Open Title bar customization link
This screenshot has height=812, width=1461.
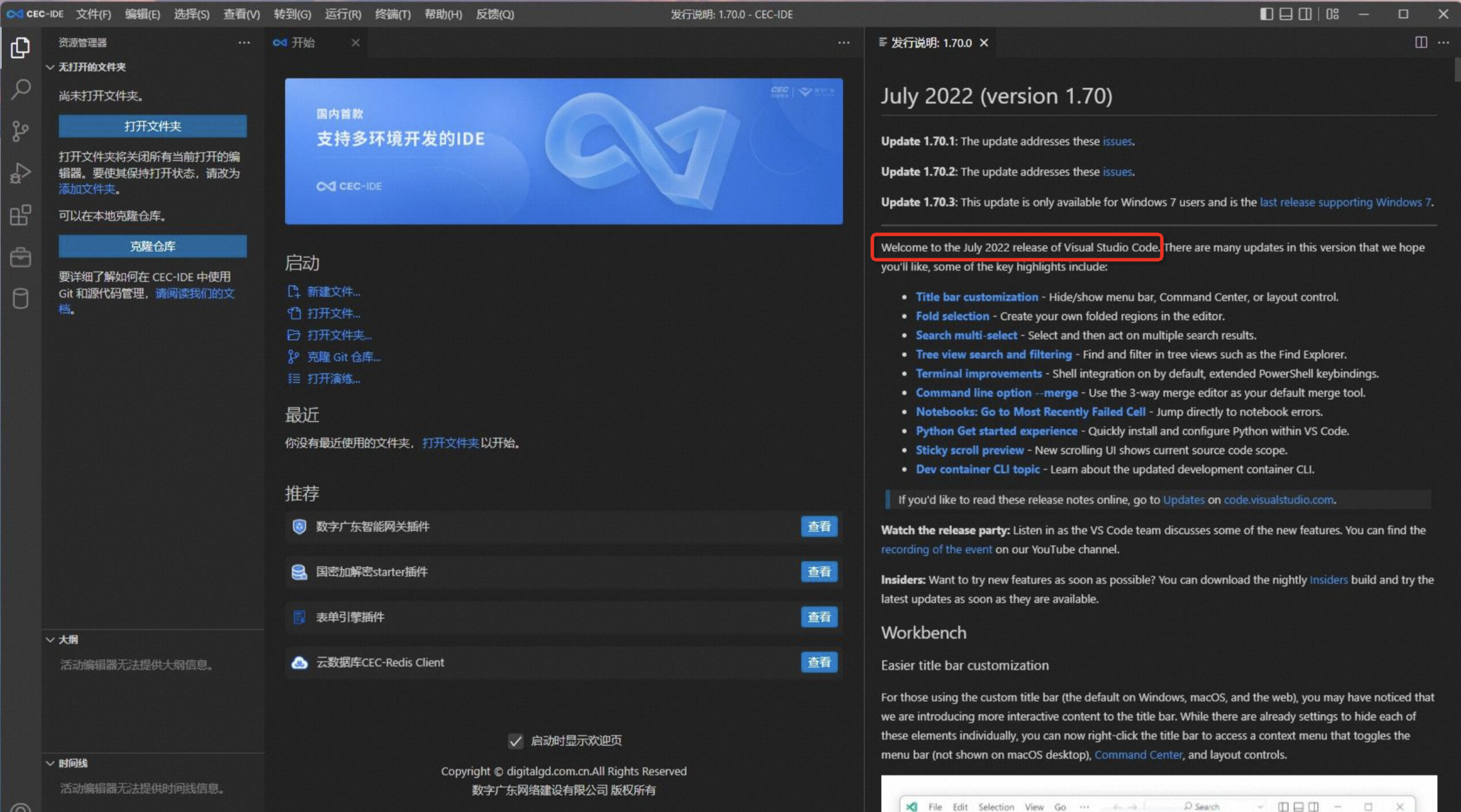(x=977, y=297)
